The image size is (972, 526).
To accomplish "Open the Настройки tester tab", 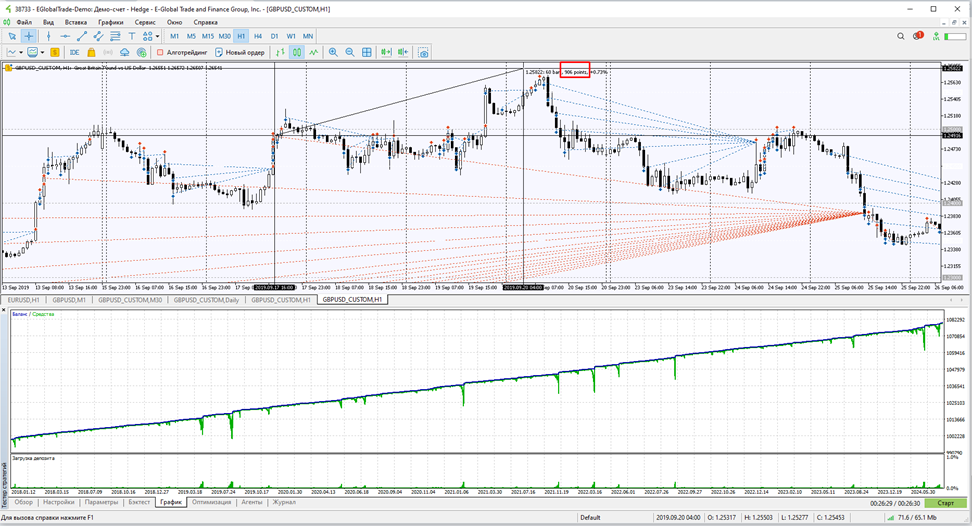I will (59, 502).
